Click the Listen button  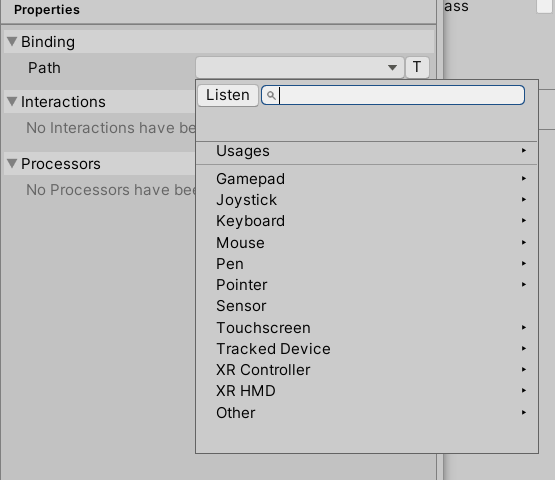click(x=228, y=95)
